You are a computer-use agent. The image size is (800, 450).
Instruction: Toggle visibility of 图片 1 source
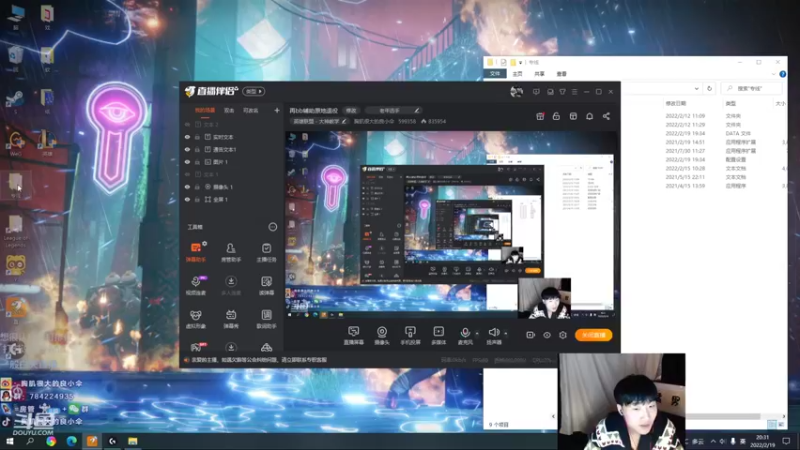click(187, 162)
